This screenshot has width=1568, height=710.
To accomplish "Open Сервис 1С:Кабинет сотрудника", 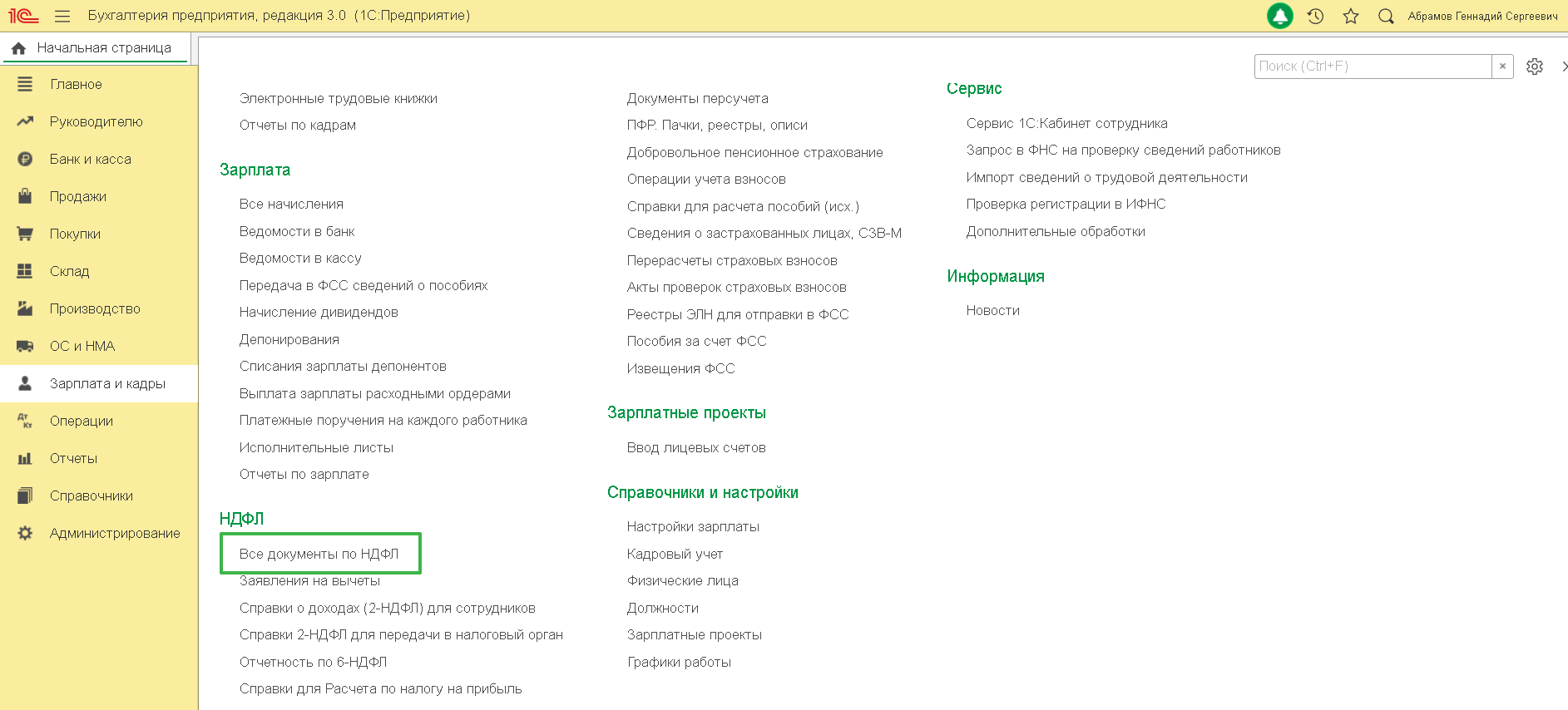I will [x=1067, y=123].
